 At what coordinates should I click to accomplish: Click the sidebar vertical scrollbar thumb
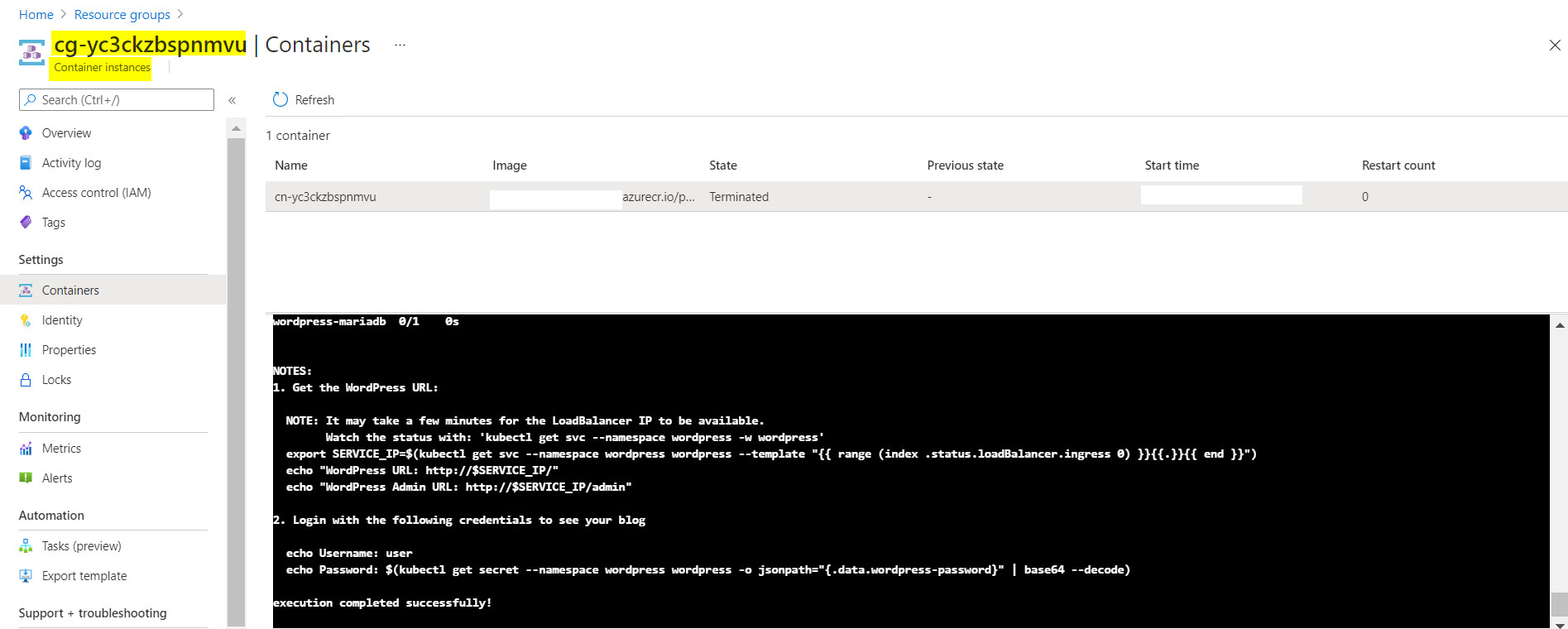pyautogui.click(x=236, y=382)
